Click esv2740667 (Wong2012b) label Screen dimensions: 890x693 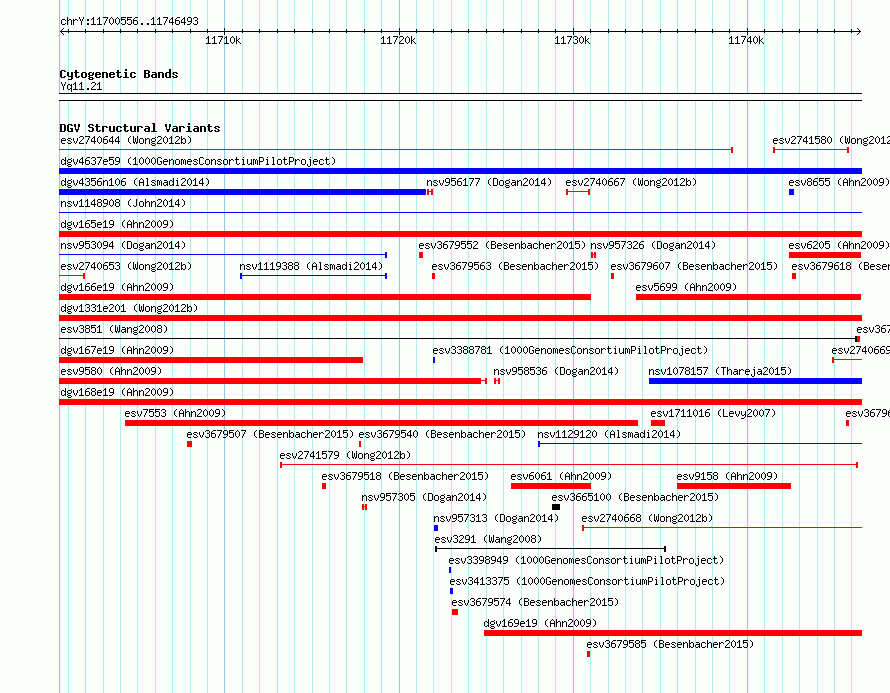coord(631,182)
